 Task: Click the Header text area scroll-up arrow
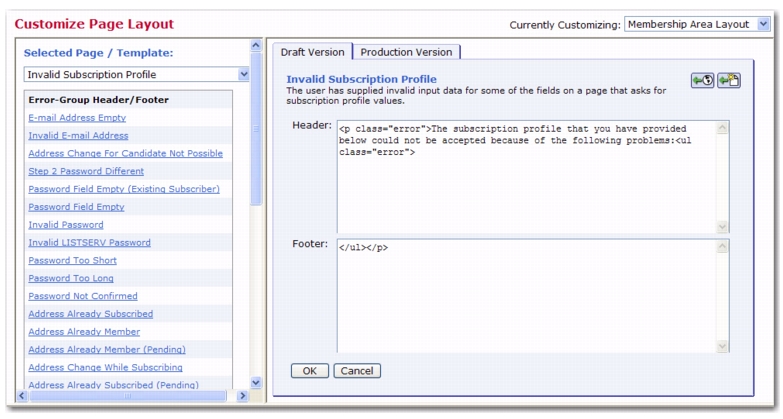pos(723,128)
